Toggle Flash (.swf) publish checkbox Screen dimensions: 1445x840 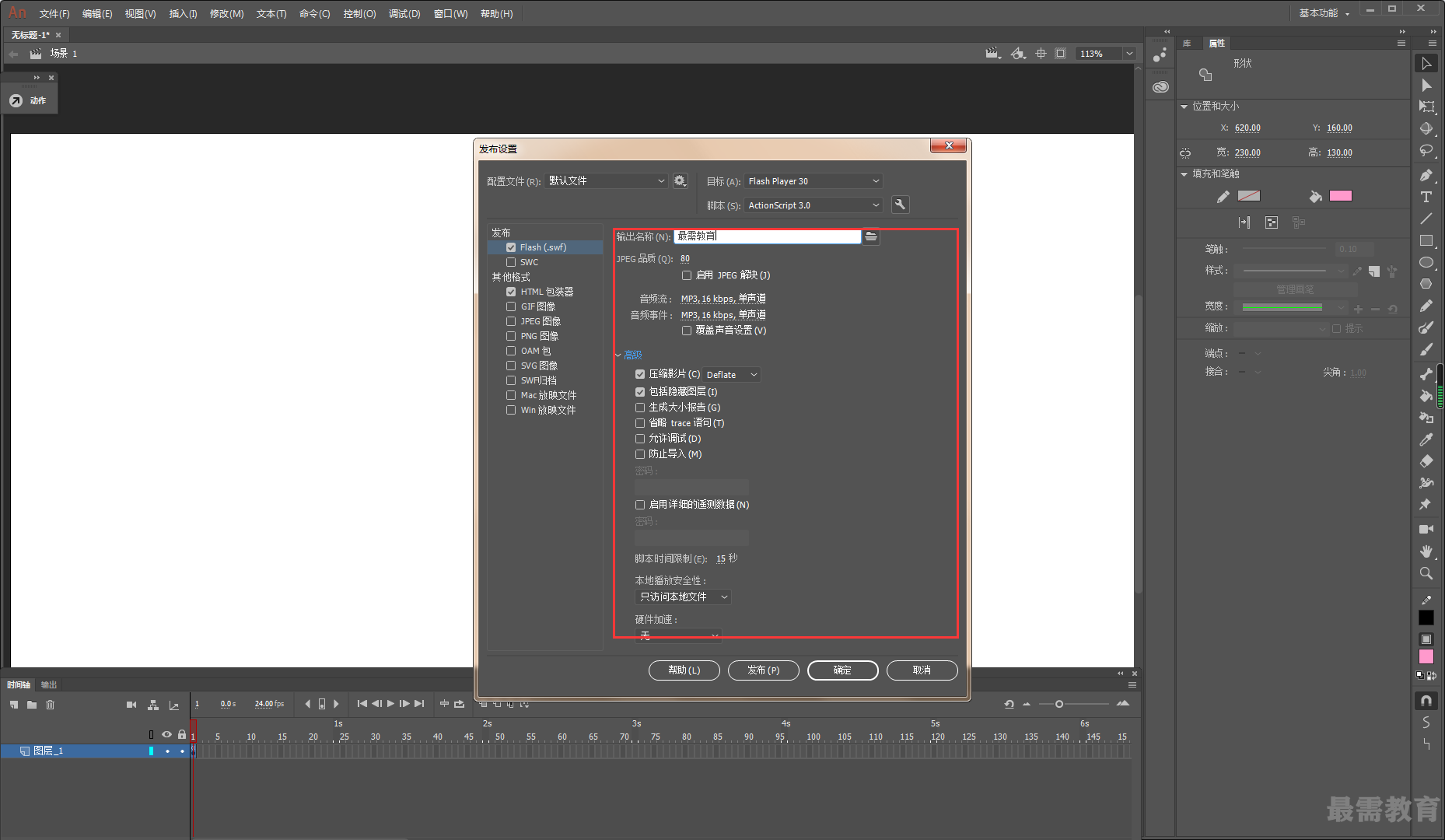[511, 247]
